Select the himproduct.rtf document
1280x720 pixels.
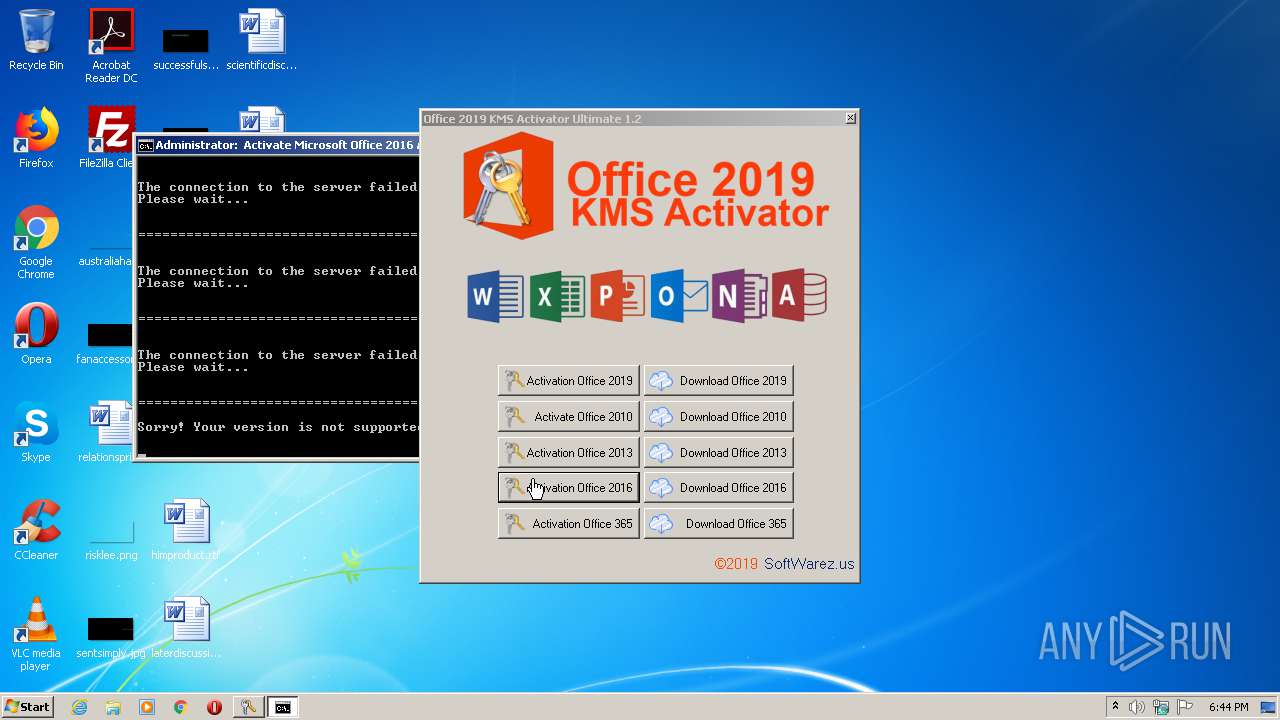(186, 530)
